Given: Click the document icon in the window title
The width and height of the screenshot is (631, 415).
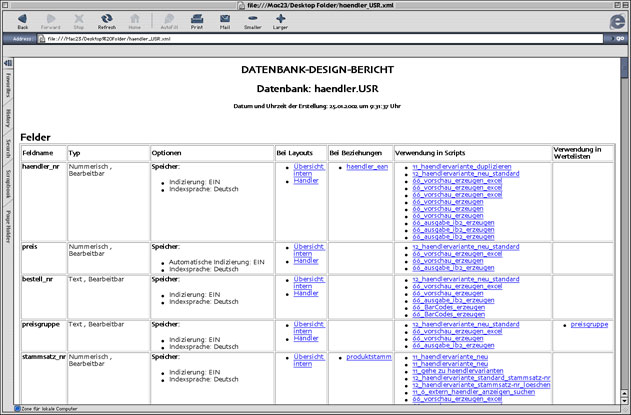Looking at the screenshot, I should point(241,5).
